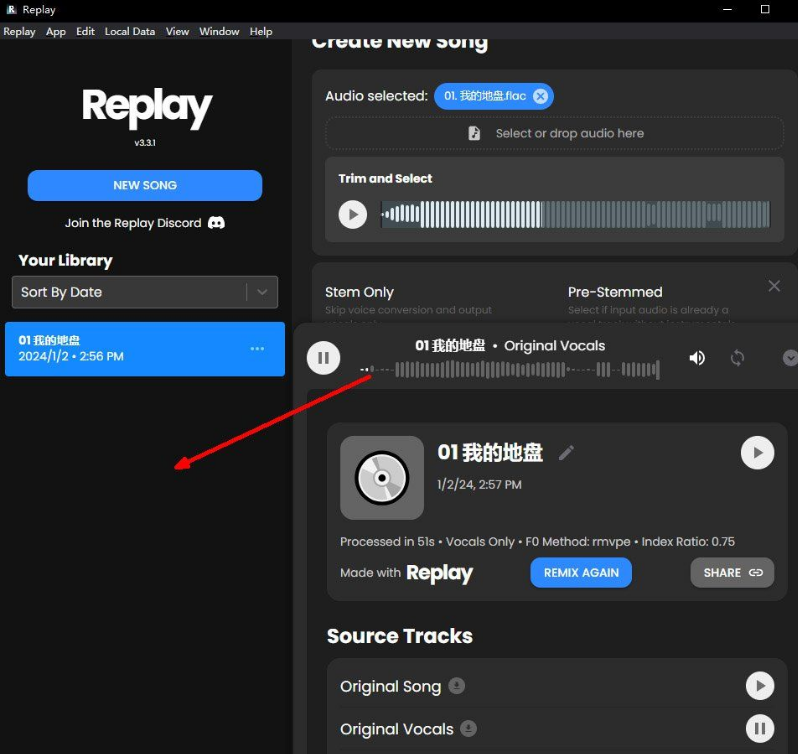Click the song's disc album thumbnail
Image resolution: width=798 pixels, height=754 pixels.
(382, 478)
